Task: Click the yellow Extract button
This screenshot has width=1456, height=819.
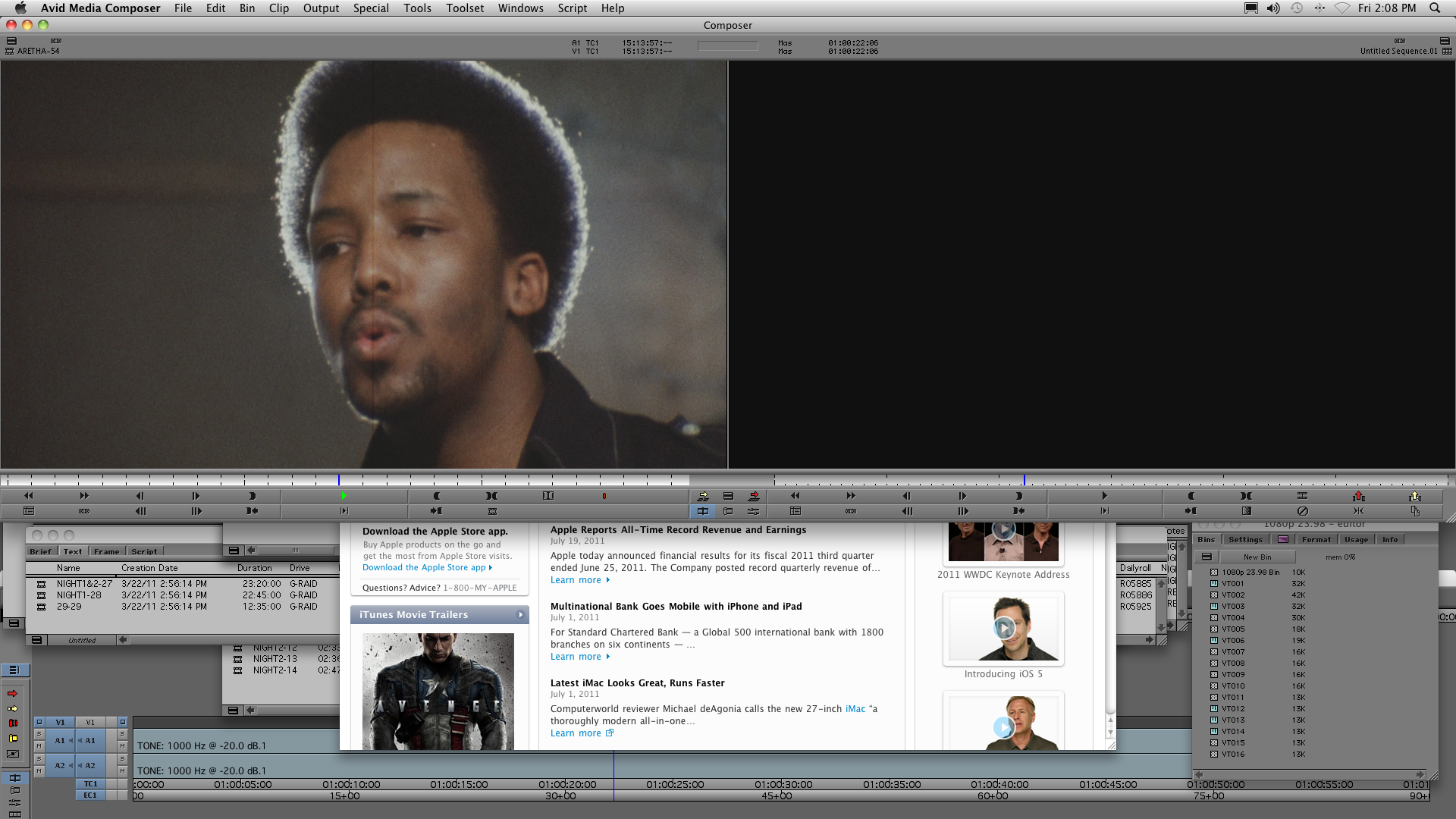Action: pos(1414,496)
